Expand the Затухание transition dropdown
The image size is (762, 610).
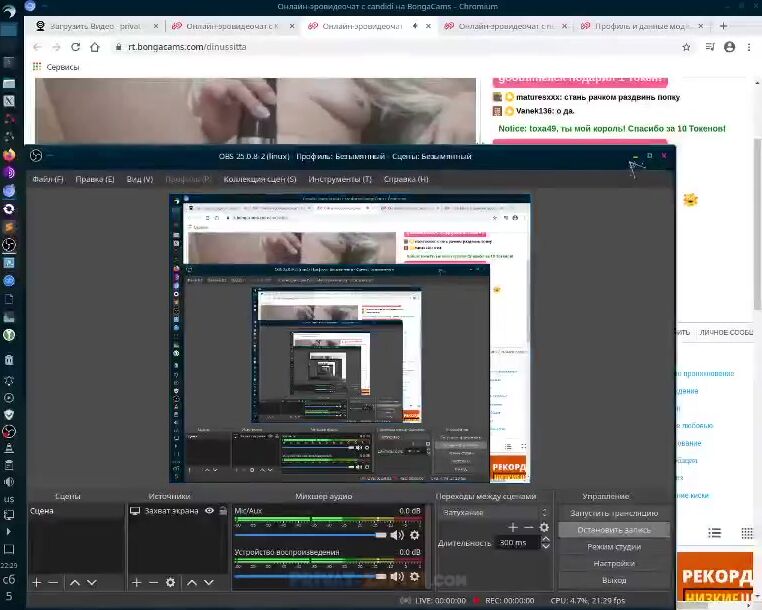tap(494, 512)
